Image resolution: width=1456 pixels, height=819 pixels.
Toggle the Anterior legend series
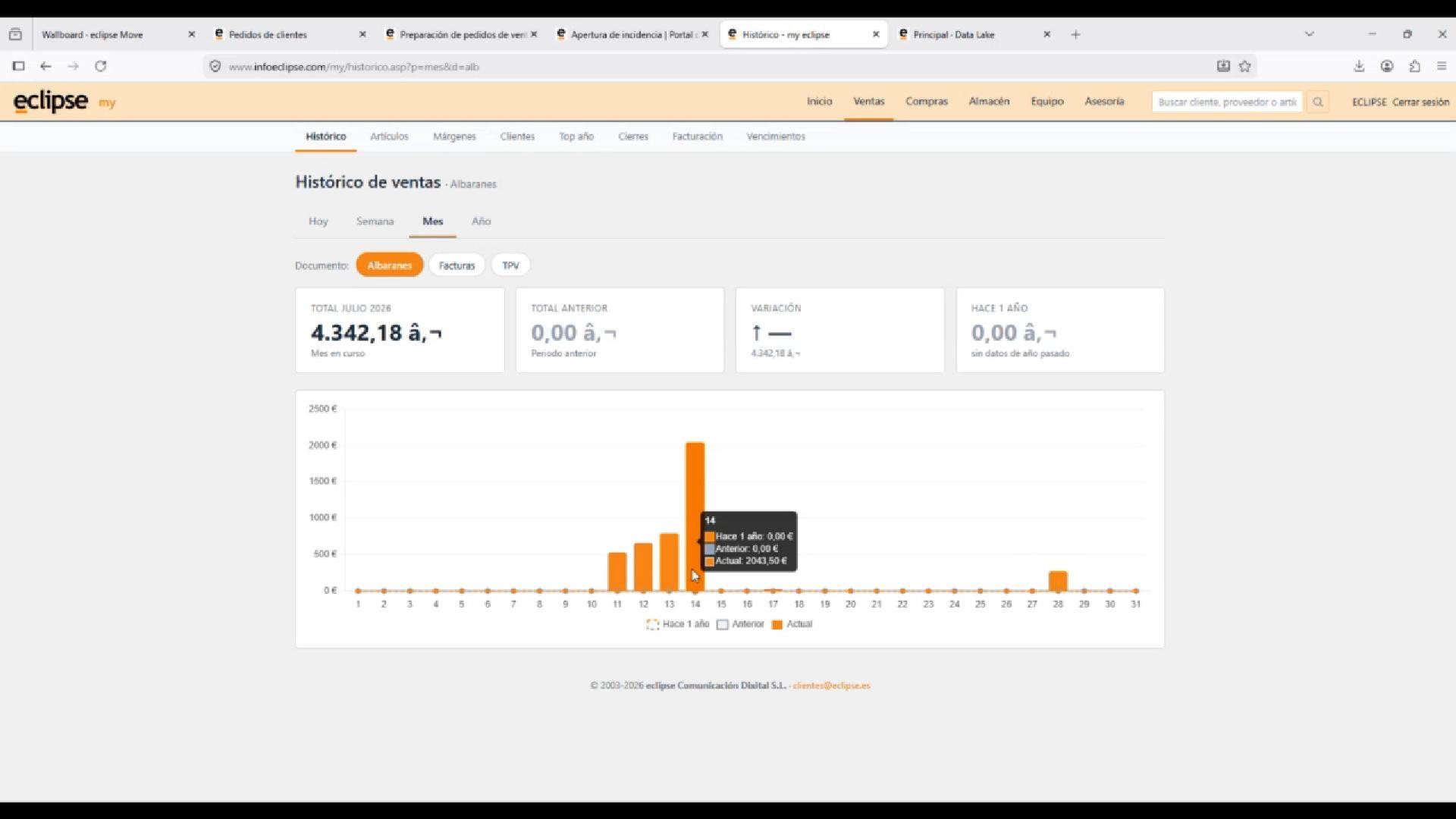point(740,624)
